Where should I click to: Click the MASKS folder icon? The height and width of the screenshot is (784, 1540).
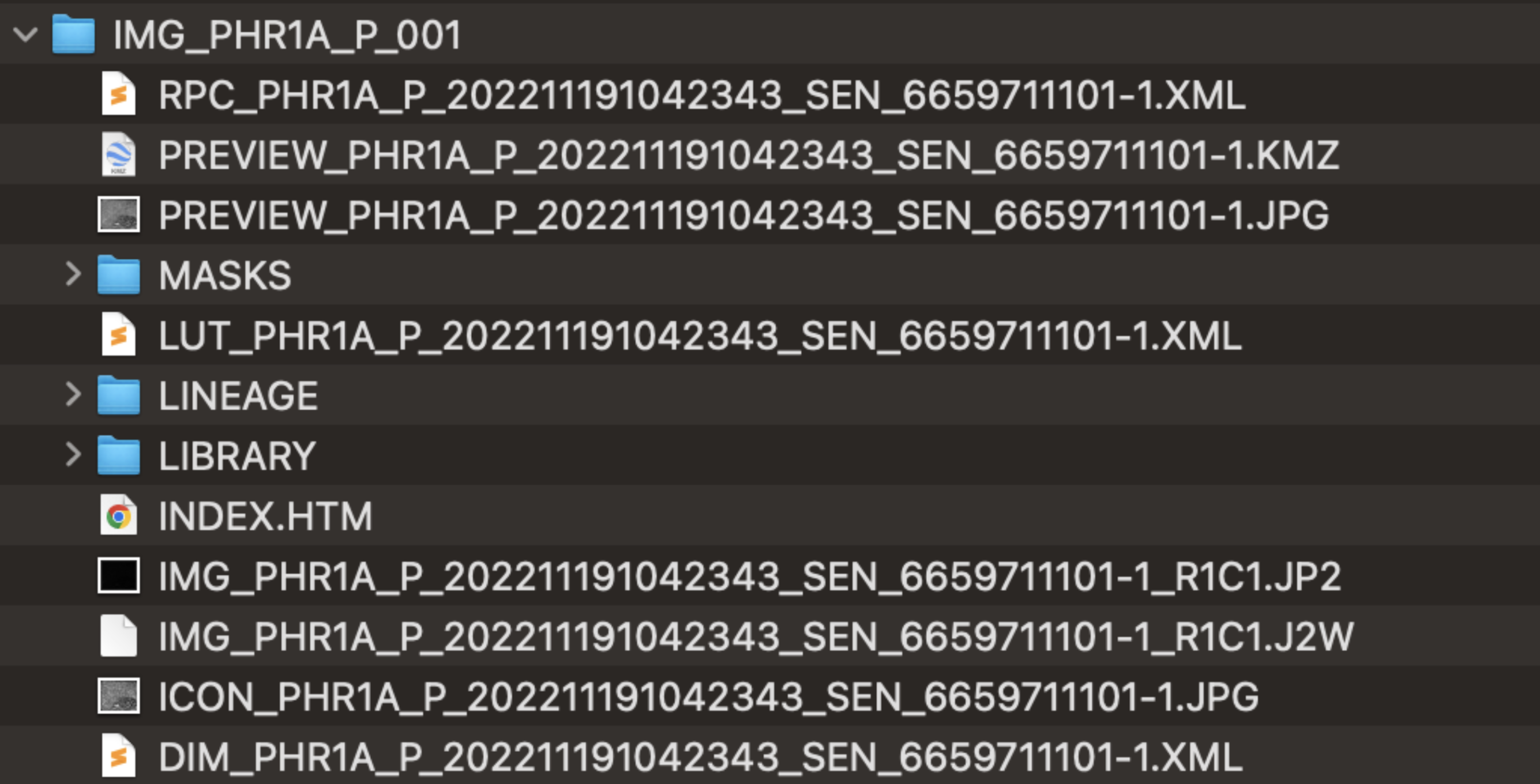coord(118,275)
